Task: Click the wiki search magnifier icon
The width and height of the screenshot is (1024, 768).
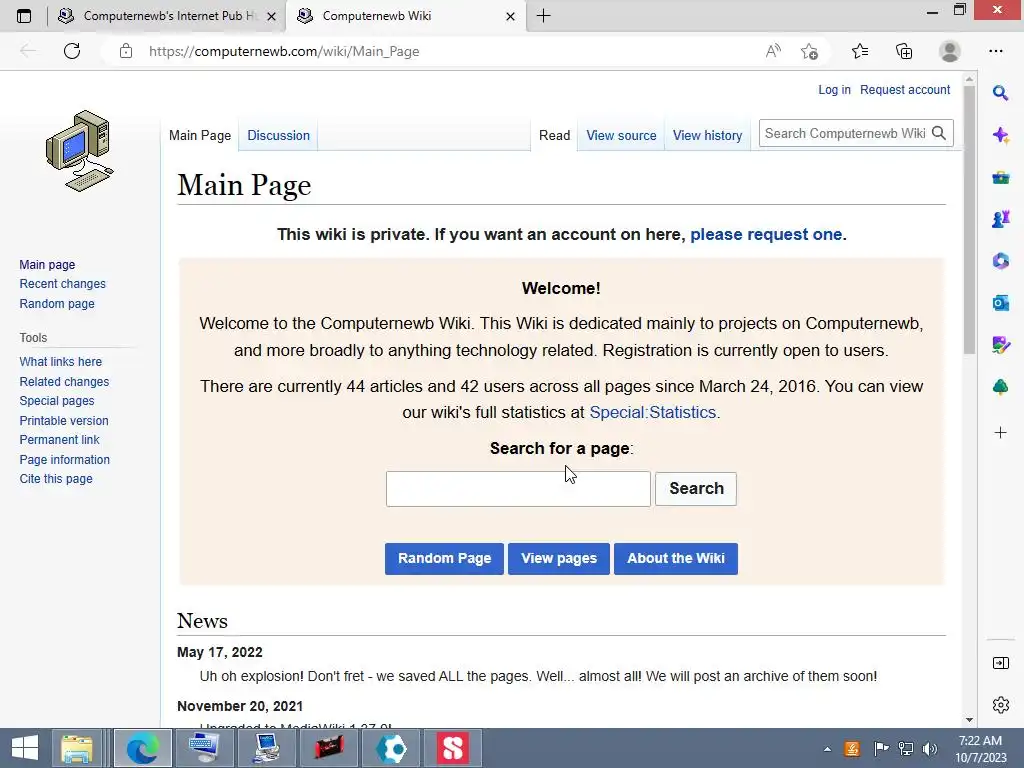Action: pyautogui.click(x=939, y=133)
